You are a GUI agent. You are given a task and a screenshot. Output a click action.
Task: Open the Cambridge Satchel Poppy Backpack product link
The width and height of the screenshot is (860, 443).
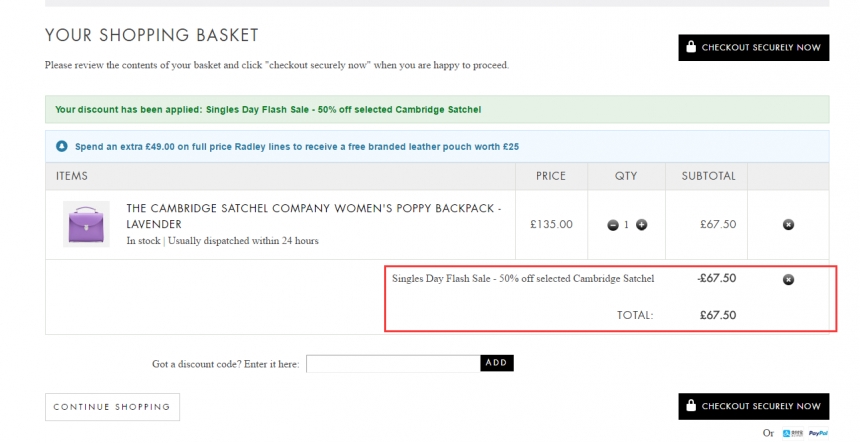314,216
